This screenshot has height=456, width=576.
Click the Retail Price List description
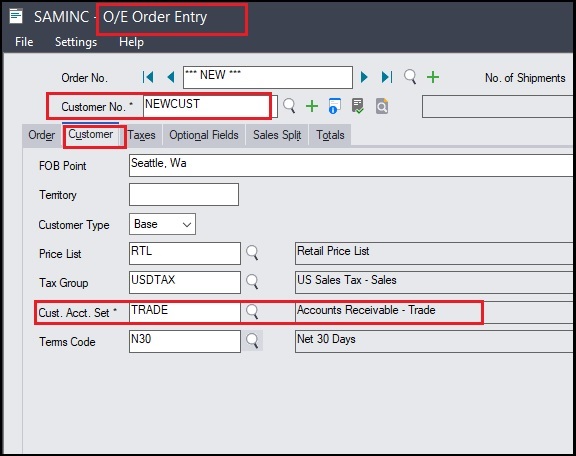click(434, 253)
